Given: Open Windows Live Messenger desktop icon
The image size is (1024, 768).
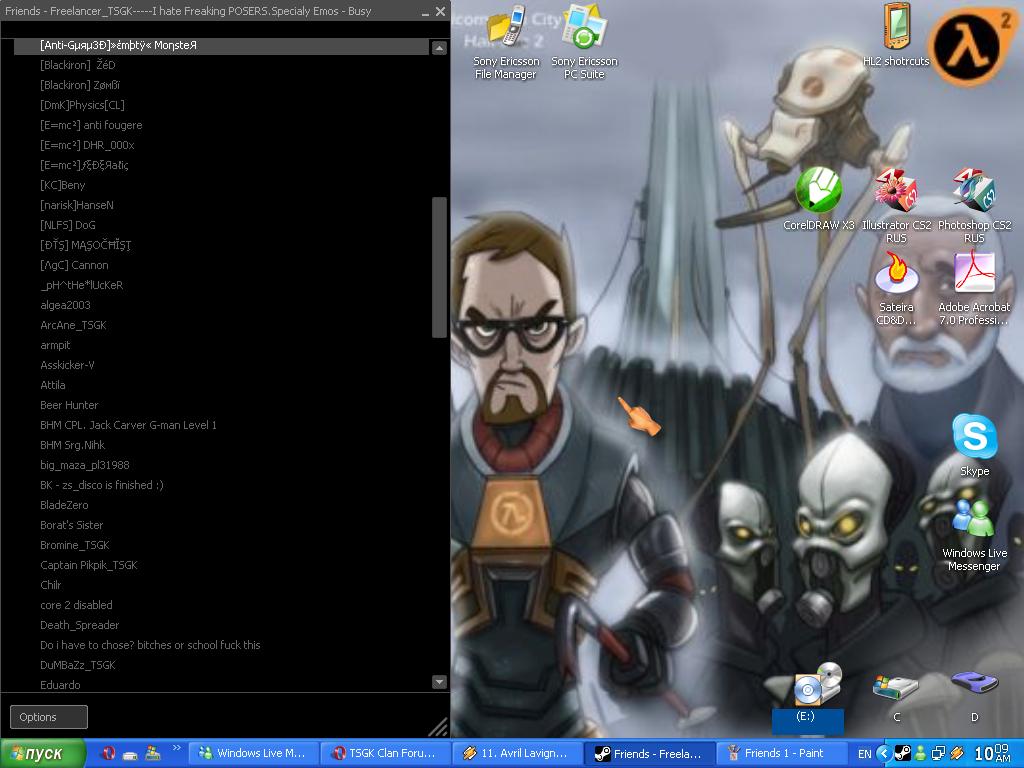Looking at the screenshot, I should (x=973, y=520).
